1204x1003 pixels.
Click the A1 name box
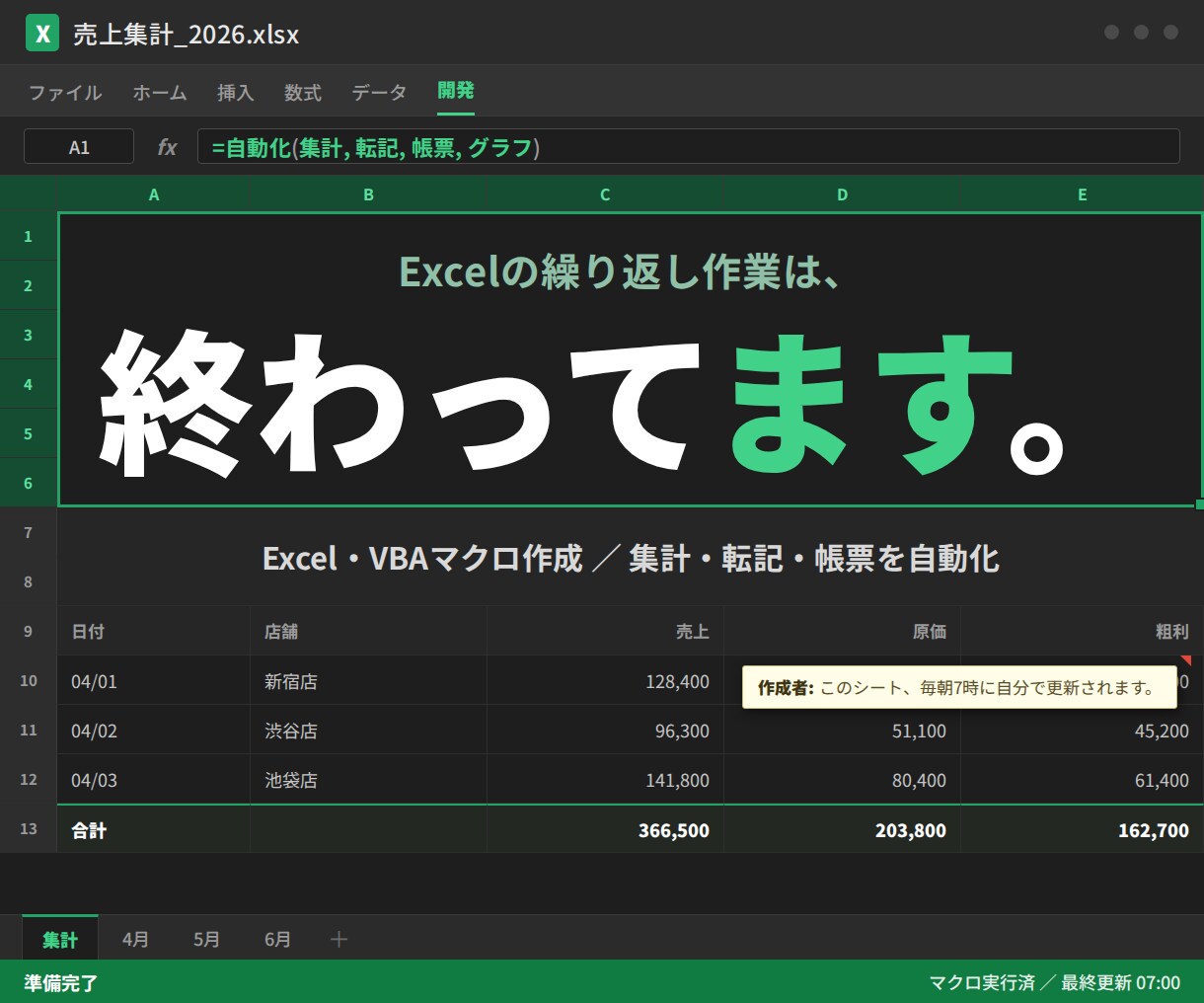(x=79, y=147)
